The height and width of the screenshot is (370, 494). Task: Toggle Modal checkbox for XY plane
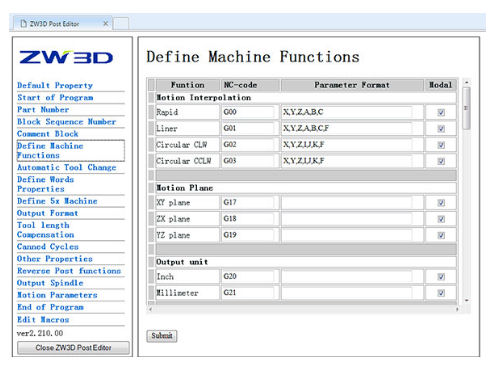tap(441, 203)
